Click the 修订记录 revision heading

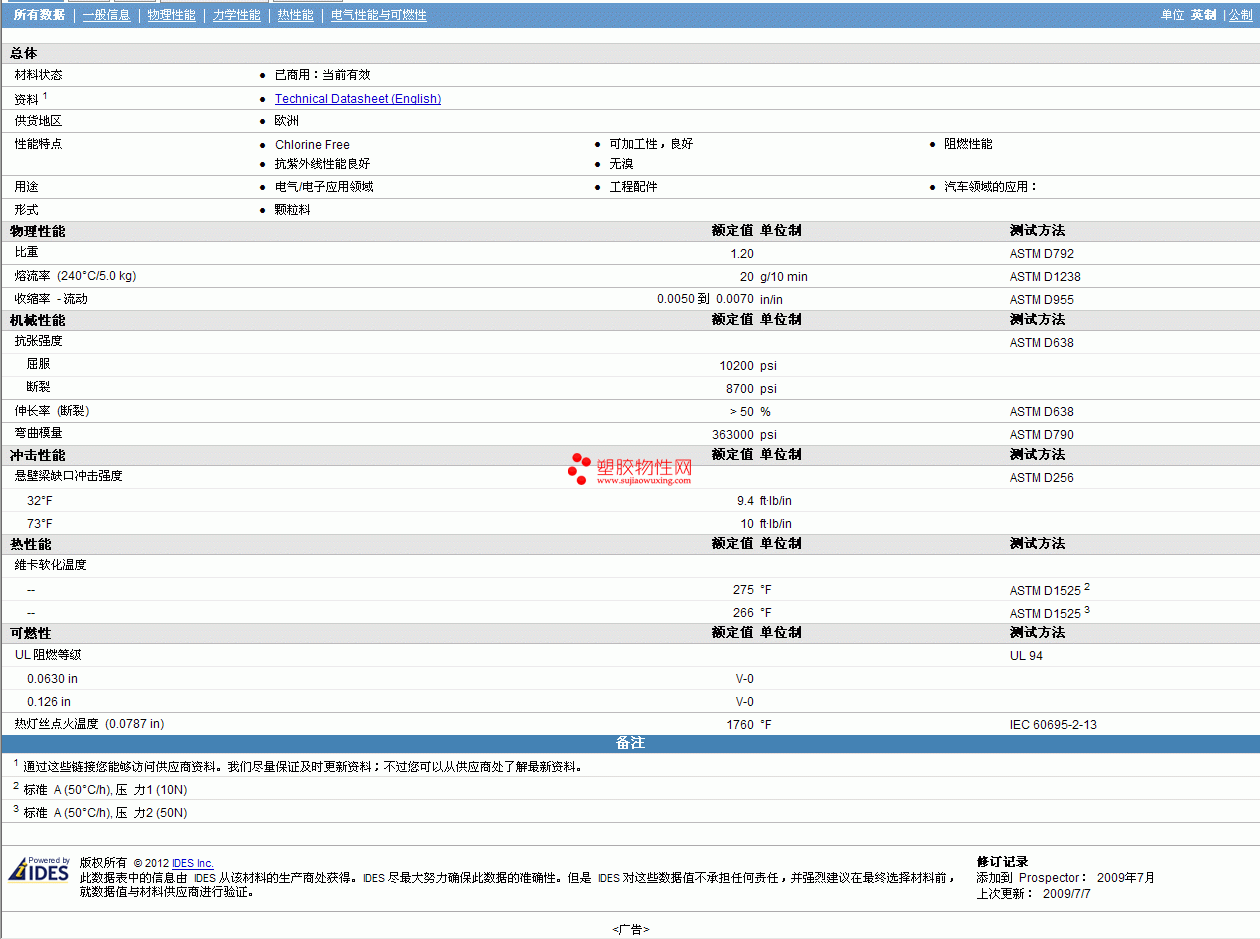1002,861
